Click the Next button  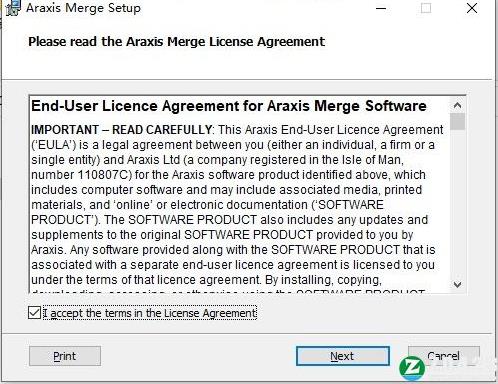click(343, 356)
